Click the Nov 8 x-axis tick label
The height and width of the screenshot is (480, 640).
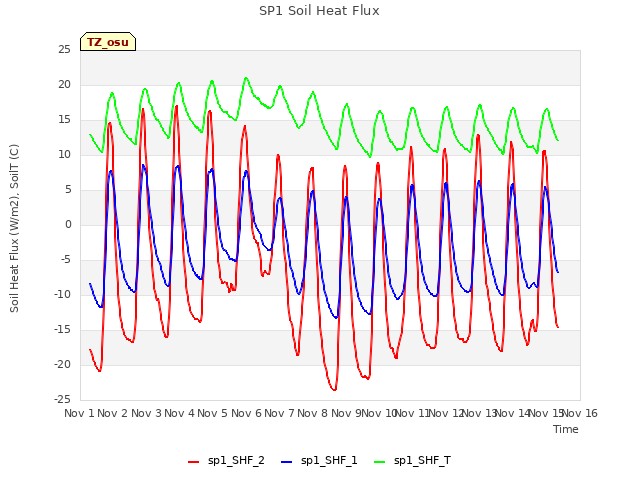(312, 413)
